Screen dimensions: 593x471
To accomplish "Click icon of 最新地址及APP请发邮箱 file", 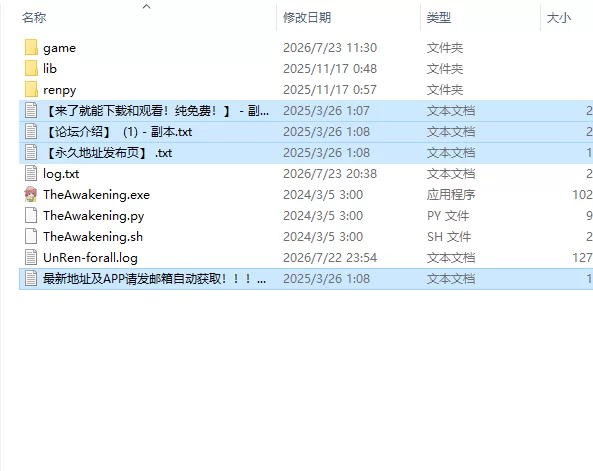I will coord(31,279).
